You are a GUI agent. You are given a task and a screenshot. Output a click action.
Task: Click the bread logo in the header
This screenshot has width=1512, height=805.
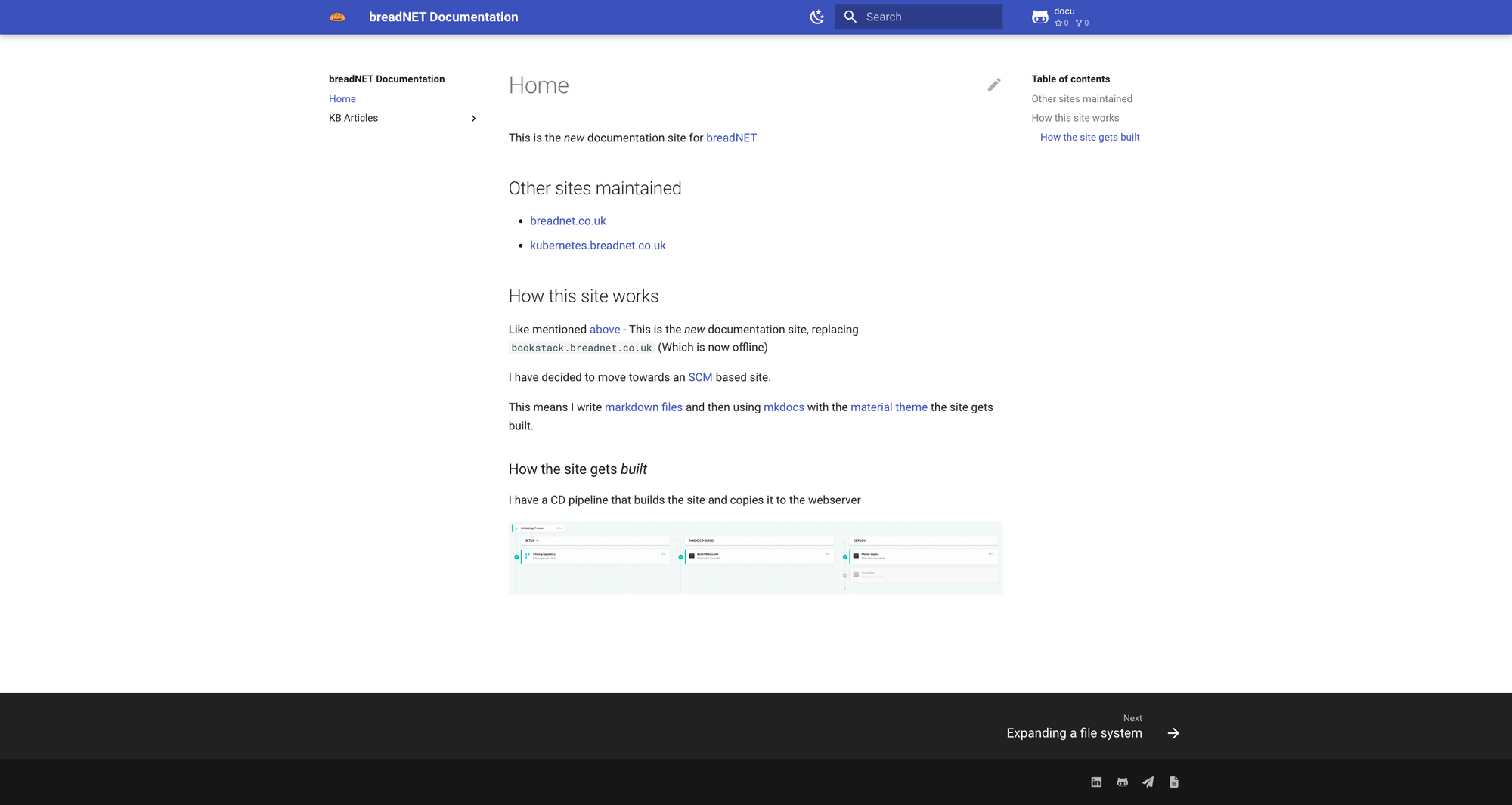[337, 17]
